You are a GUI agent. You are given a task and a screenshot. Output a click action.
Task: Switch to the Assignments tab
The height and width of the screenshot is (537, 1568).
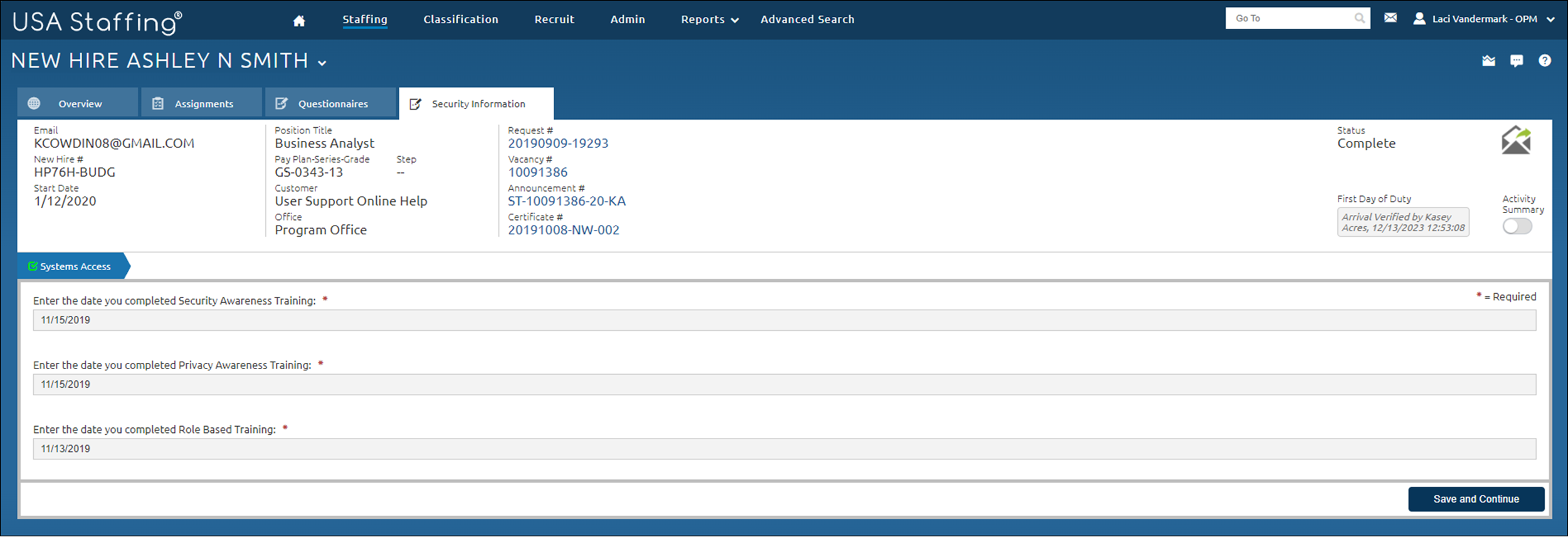point(201,103)
